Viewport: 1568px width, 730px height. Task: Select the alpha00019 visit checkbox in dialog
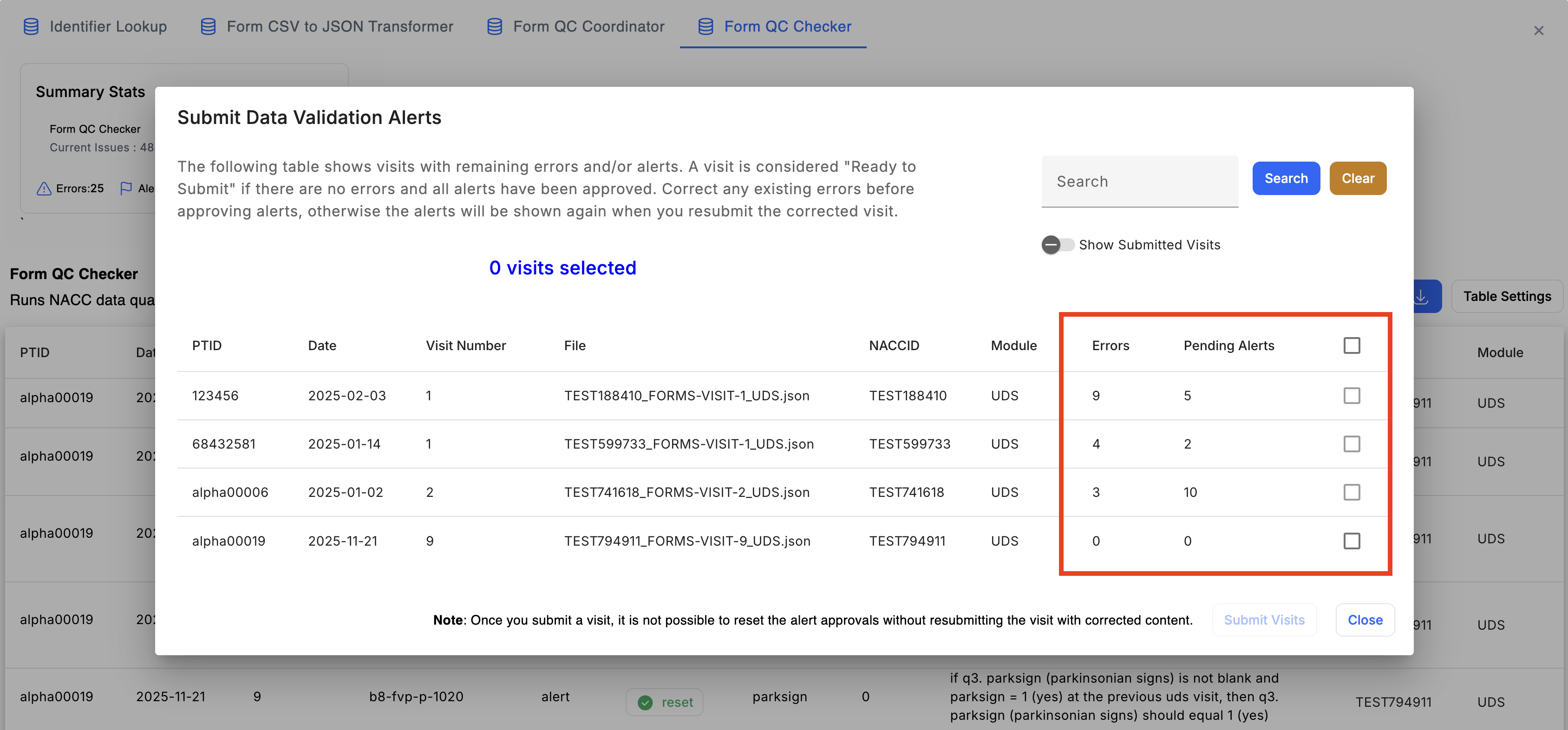(x=1351, y=541)
